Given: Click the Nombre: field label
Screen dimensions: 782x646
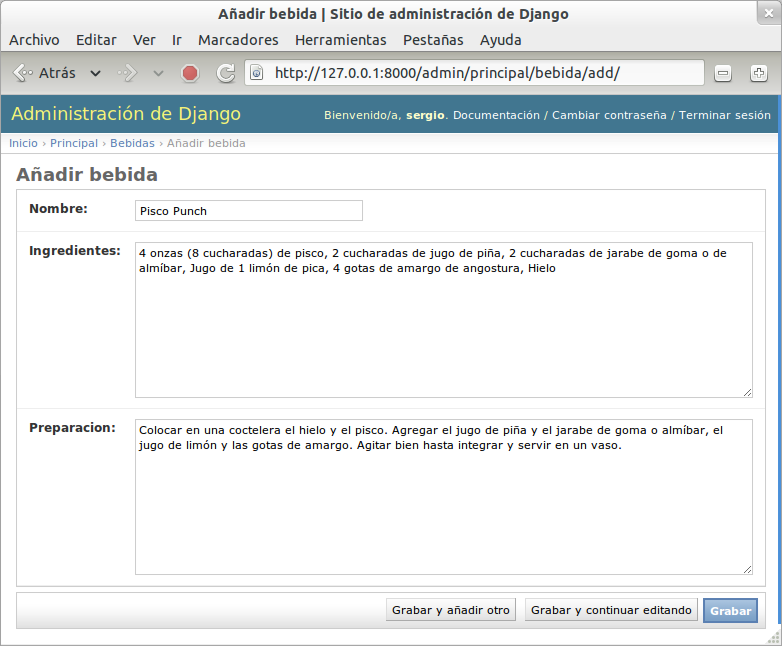Looking at the screenshot, I should tap(58, 209).
